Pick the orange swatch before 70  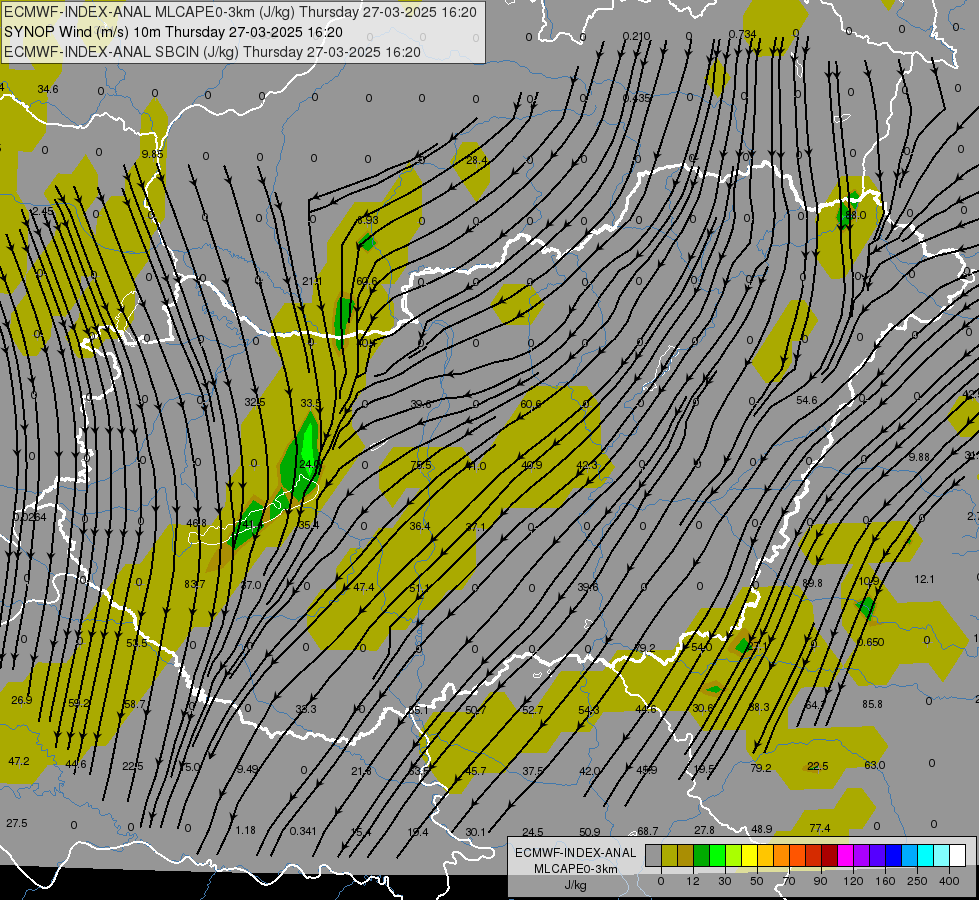[x=781, y=856]
